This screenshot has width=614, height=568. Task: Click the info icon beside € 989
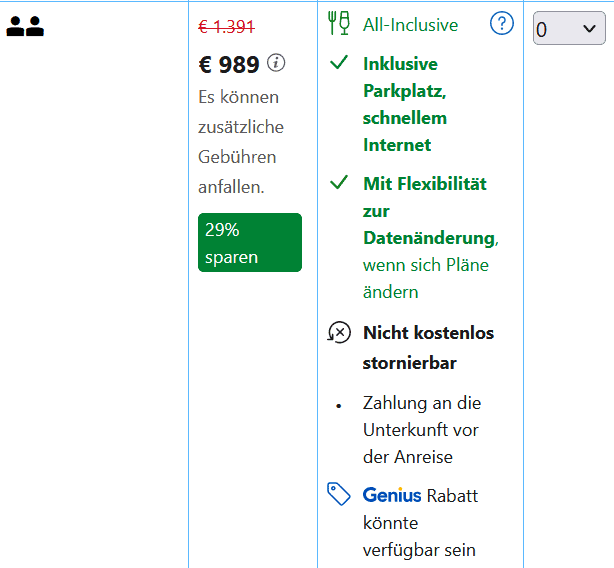pos(276,63)
